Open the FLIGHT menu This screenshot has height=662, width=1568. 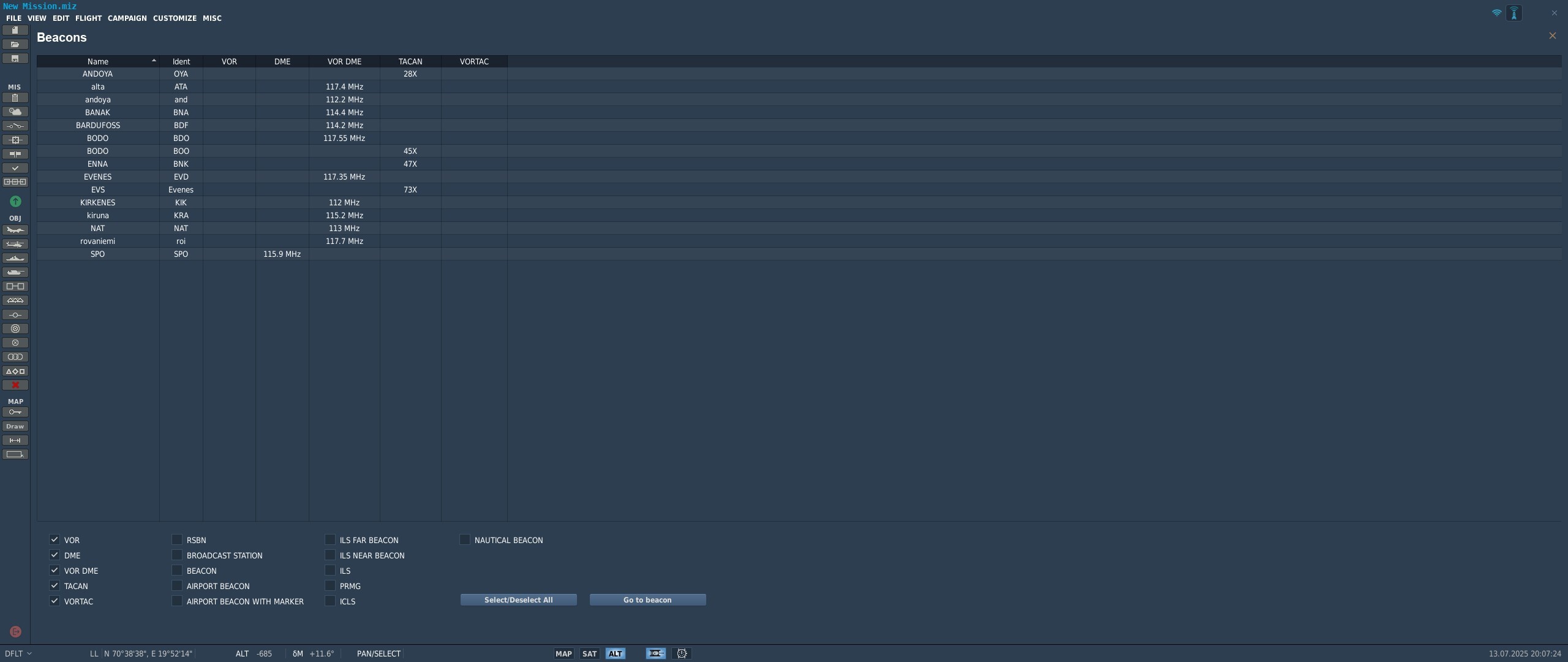pyautogui.click(x=88, y=18)
